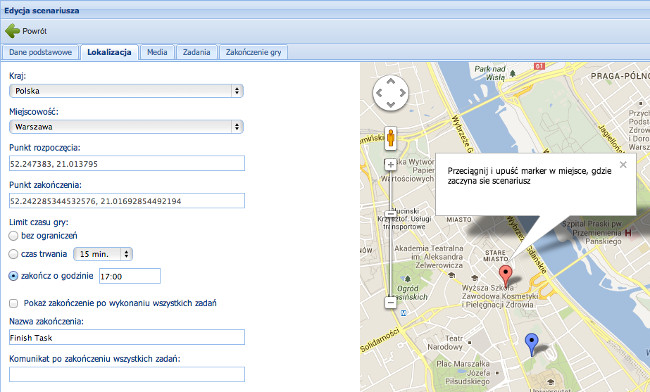Pan the map down with the bottom arrow
650x392 pixels.
[x=390, y=104]
